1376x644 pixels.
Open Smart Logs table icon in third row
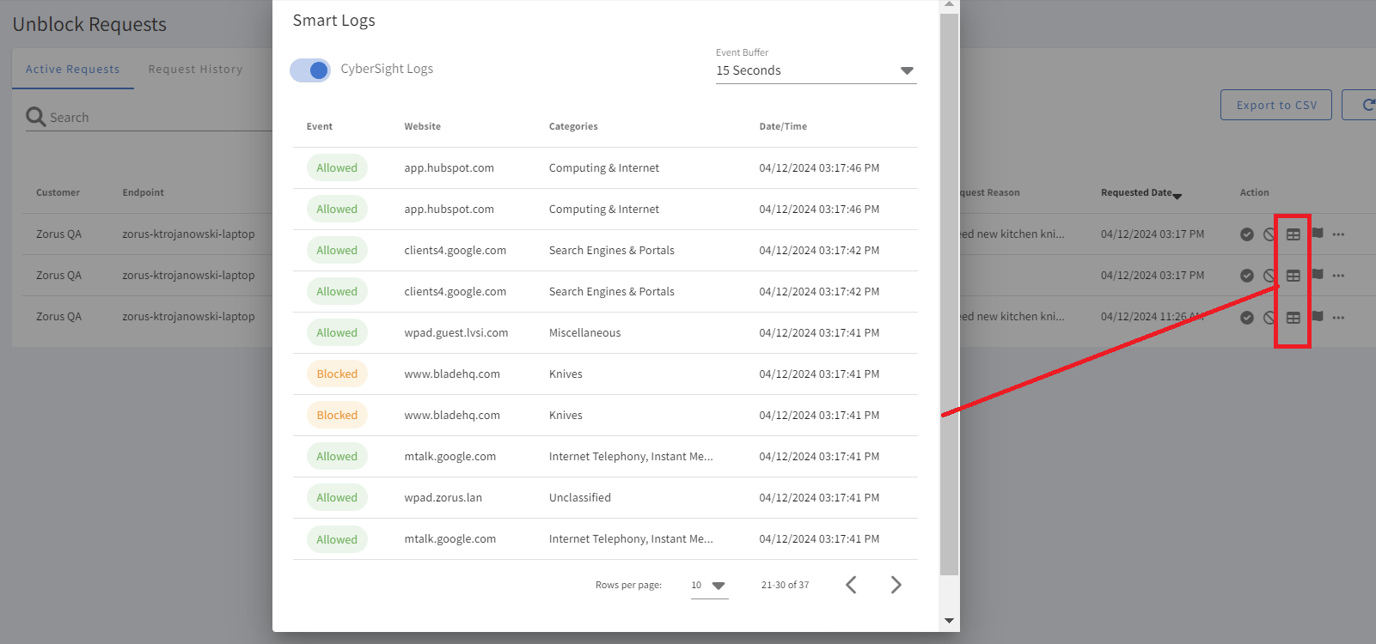pos(1293,317)
